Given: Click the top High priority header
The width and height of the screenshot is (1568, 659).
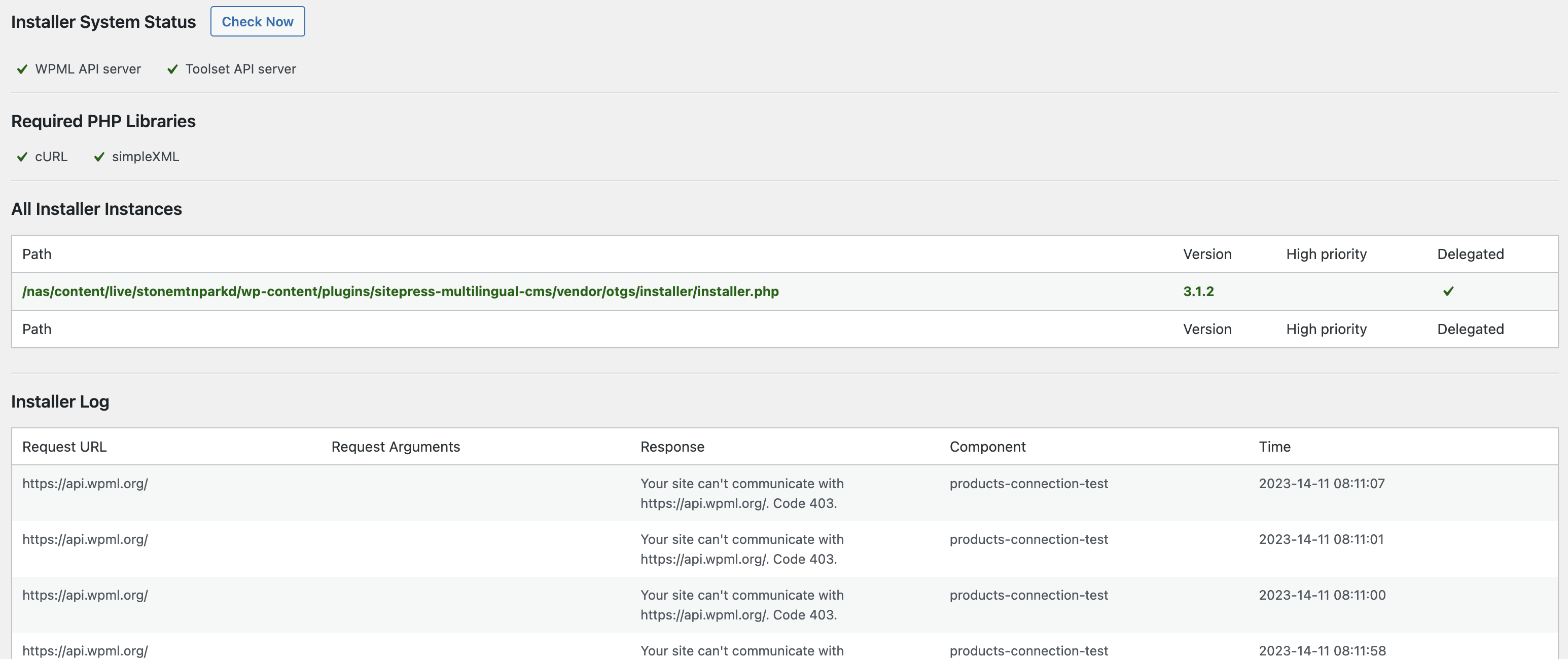Looking at the screenshot, I should click(1327, 254).
